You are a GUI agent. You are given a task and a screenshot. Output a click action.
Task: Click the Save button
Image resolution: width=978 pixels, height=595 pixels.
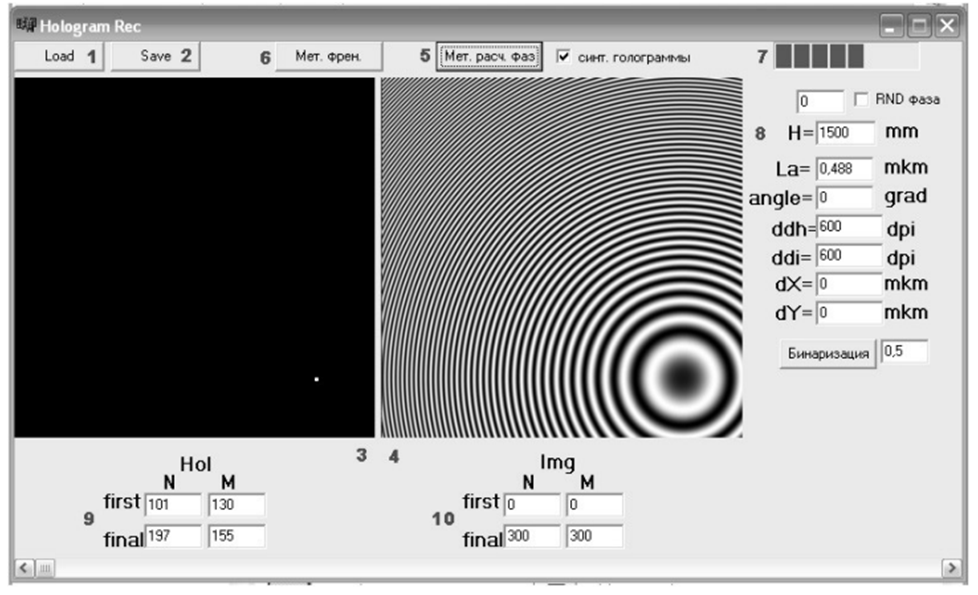click(x=156, y=56)
